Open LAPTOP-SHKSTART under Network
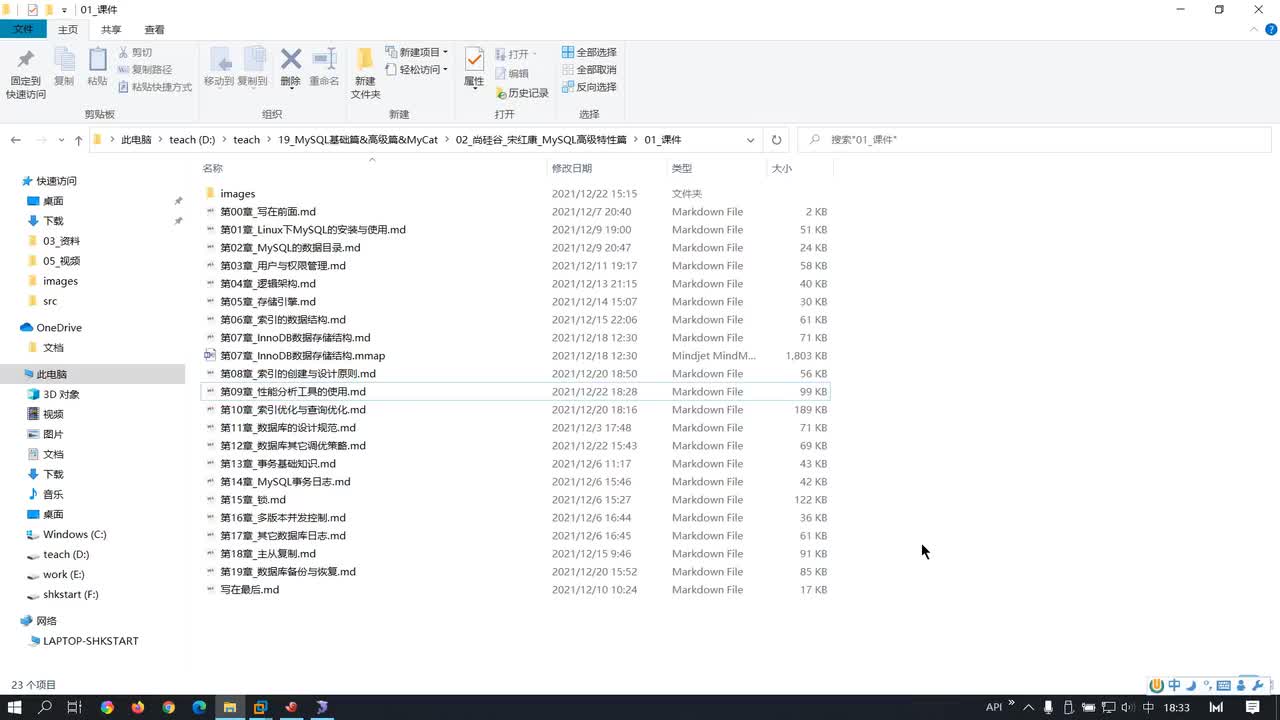1280x720 pixels. [x=90, y=641]
